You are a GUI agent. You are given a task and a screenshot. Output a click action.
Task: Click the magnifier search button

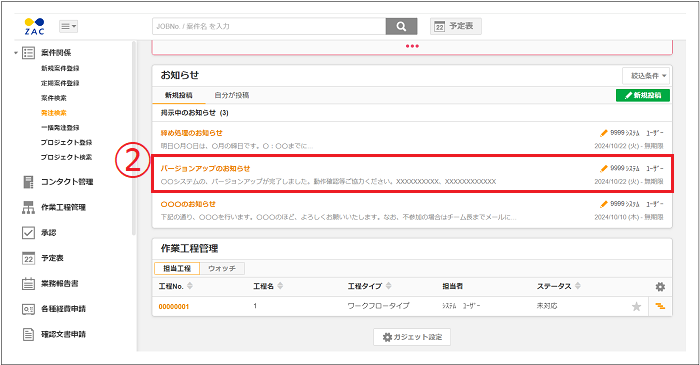[x=401, y=26]
